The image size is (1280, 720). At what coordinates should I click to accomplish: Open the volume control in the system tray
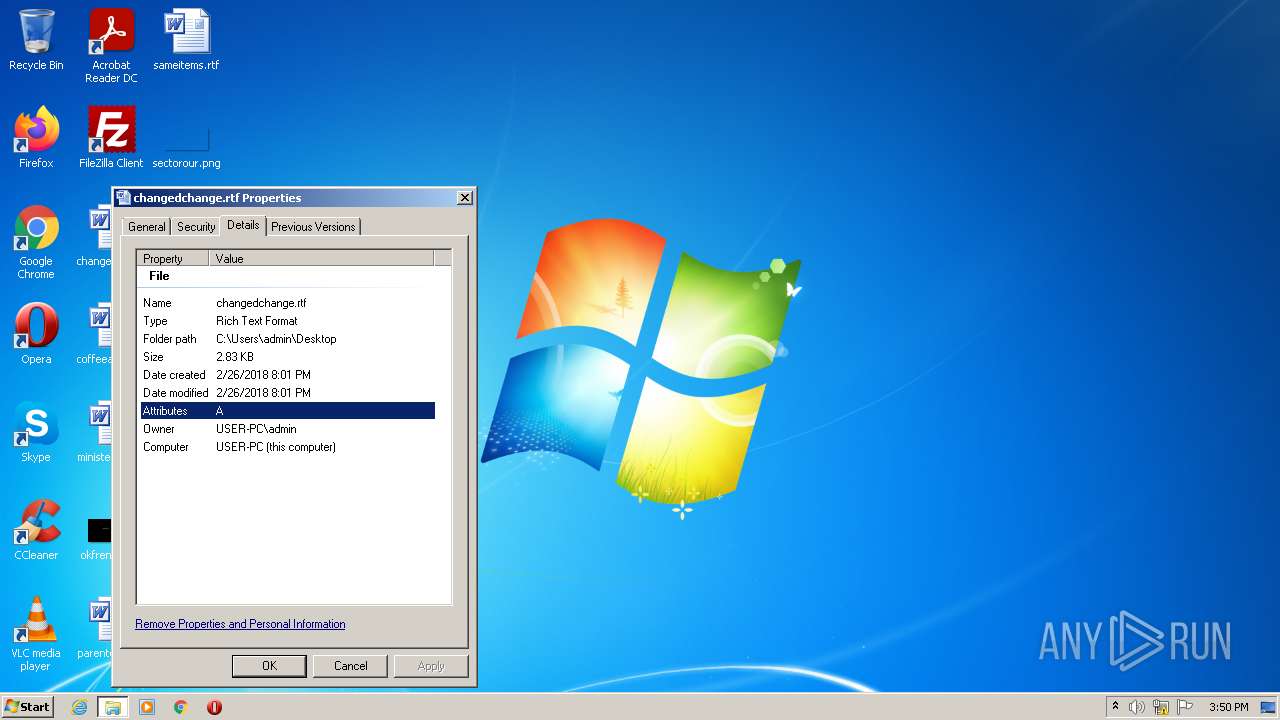[1137, 707]
